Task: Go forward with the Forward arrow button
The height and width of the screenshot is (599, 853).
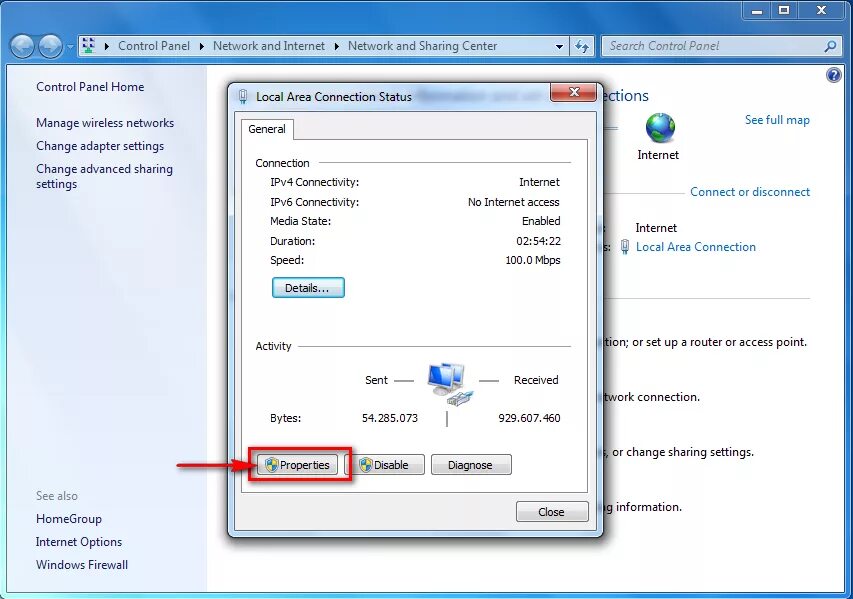Action: [51, 47]
